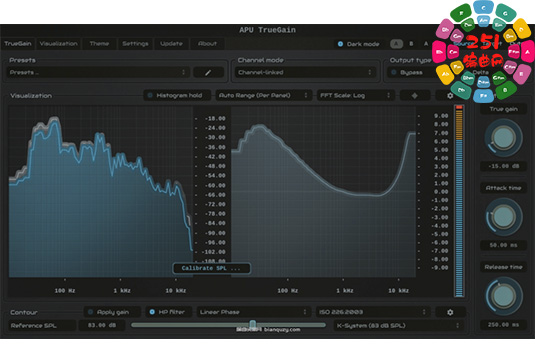The height and width of the screenshot is (363, 535).
Task: Click the Reference SPL slider handle
Action: tap(252, 324)
